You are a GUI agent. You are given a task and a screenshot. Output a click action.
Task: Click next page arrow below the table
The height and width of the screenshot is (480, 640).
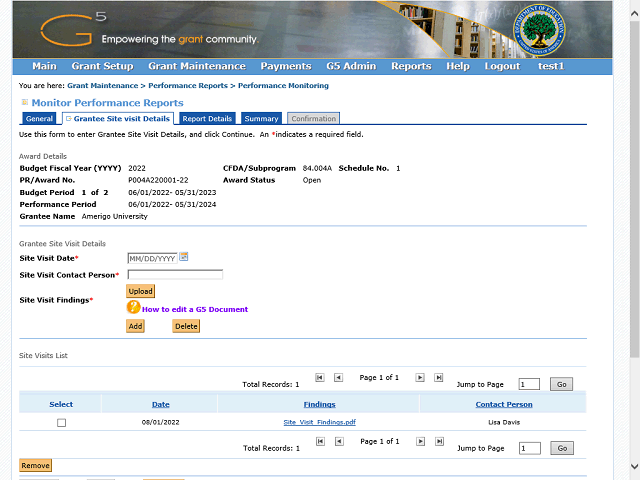click(420, 442)
